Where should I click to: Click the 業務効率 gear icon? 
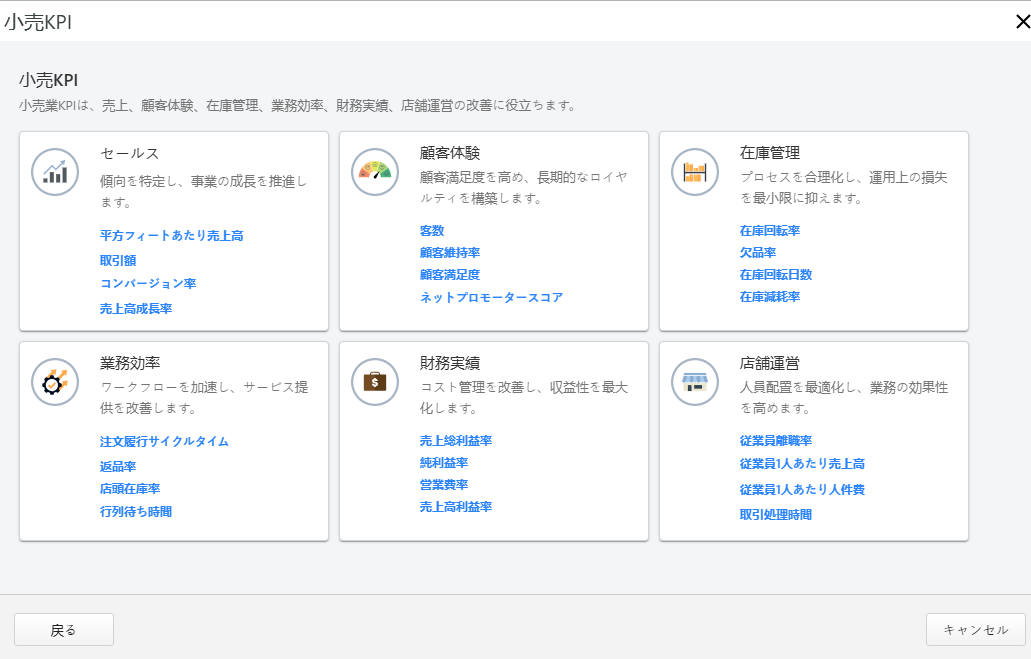coord(55,382)
